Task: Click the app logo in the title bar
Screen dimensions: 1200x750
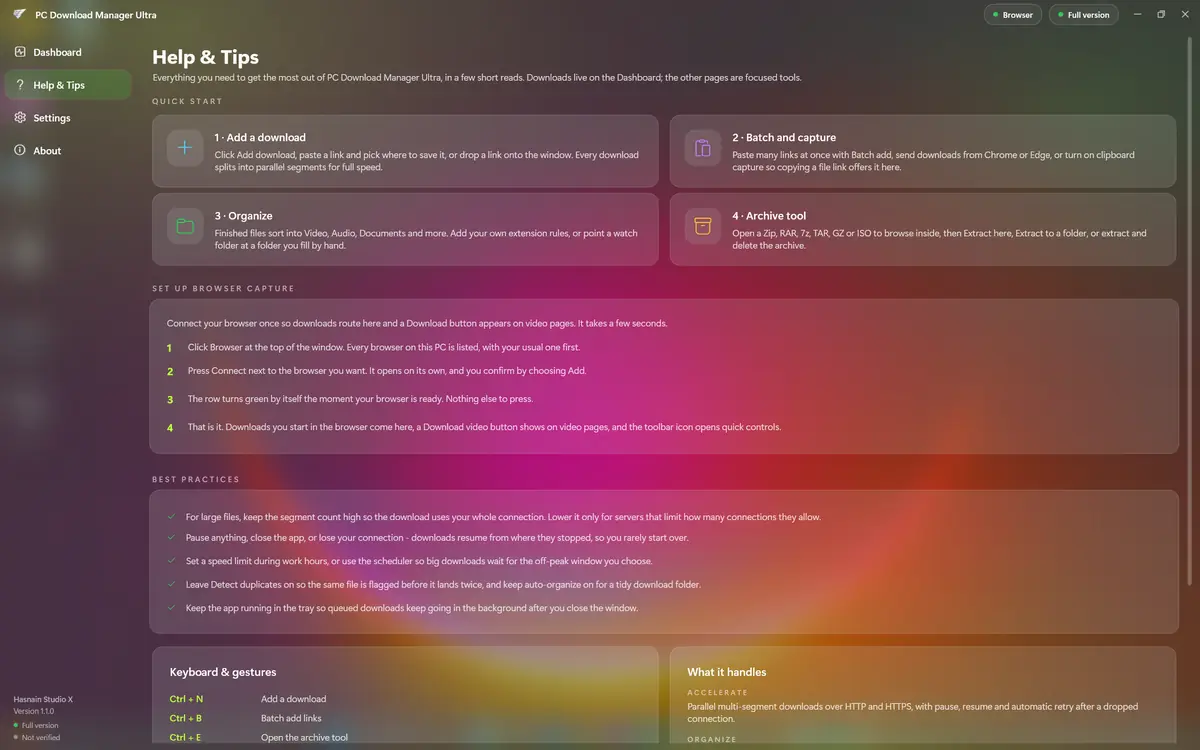Action: click(x=19, y=14)
